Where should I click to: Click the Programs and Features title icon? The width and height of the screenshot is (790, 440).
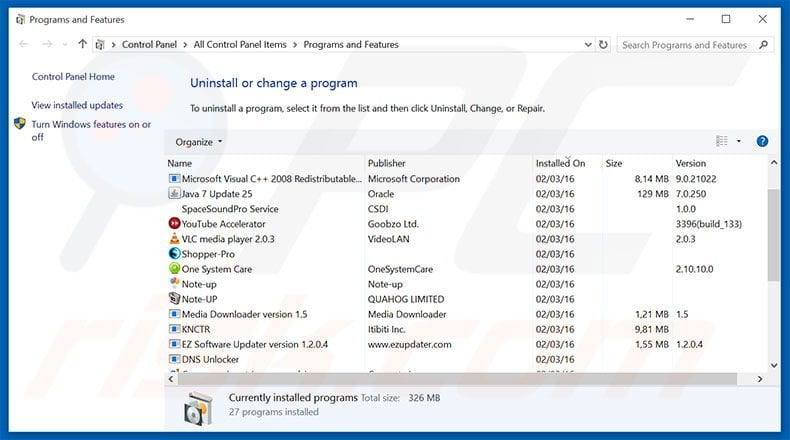[x=20, y=20]
